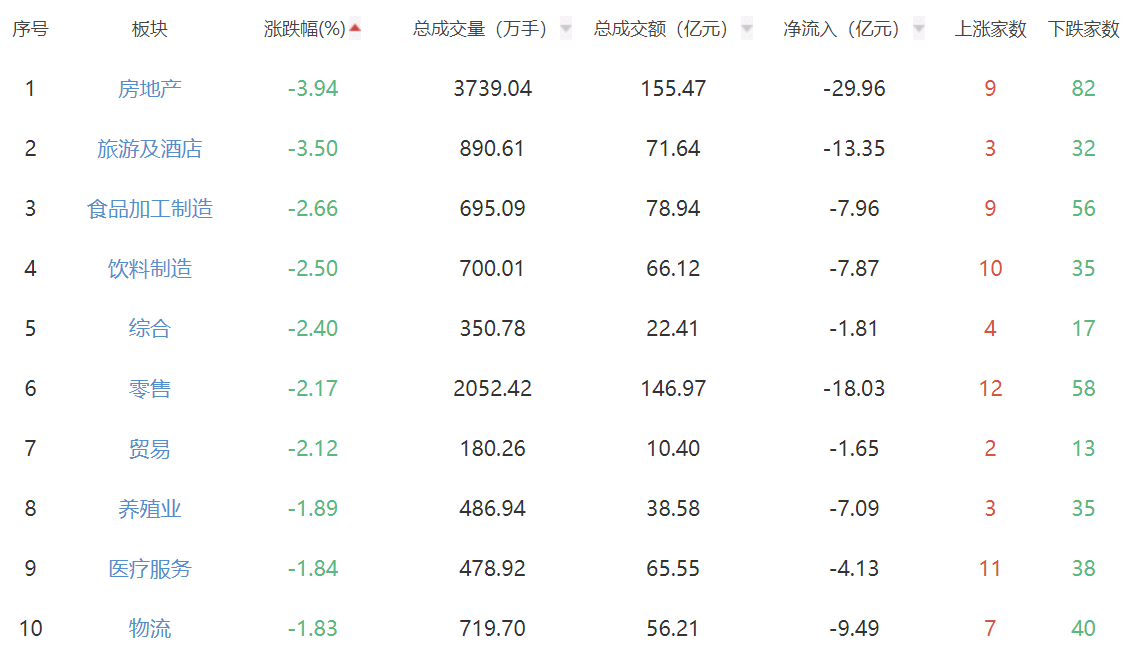
Task: Click the 下跌家数 column header
Action: click(x=1083, y=29)
